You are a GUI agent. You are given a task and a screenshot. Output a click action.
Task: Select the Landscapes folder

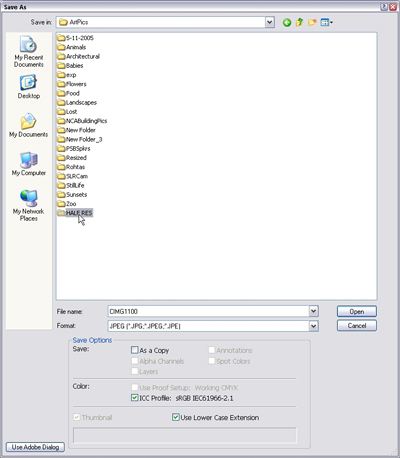[x=77, y=102]
